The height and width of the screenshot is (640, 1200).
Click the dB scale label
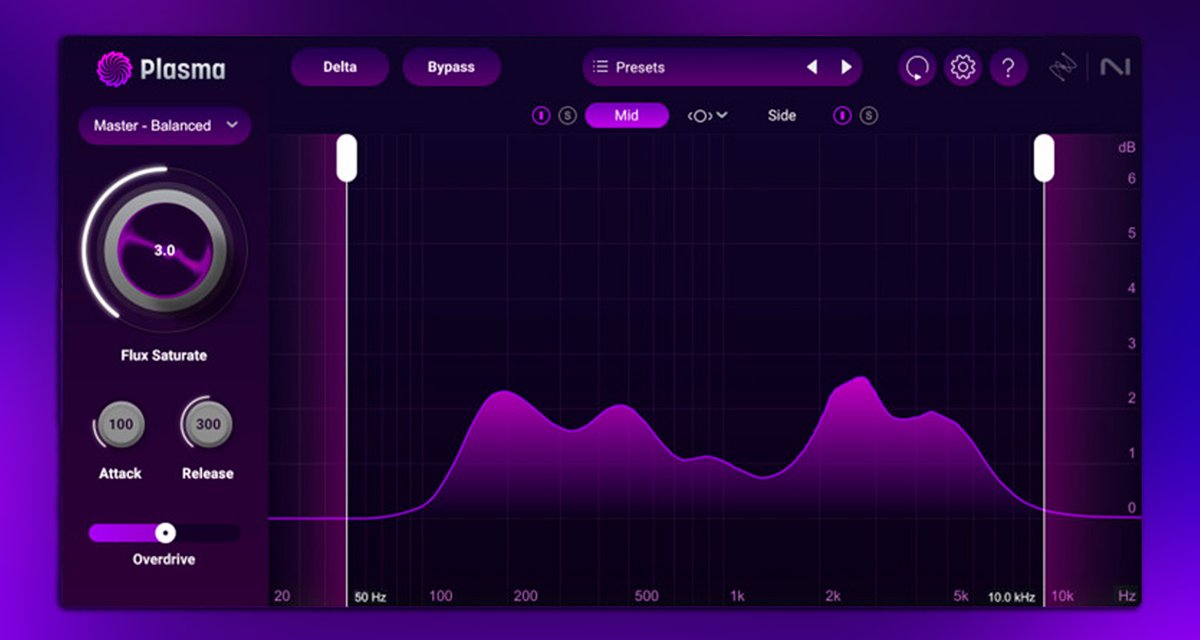tap(1127, 147)
